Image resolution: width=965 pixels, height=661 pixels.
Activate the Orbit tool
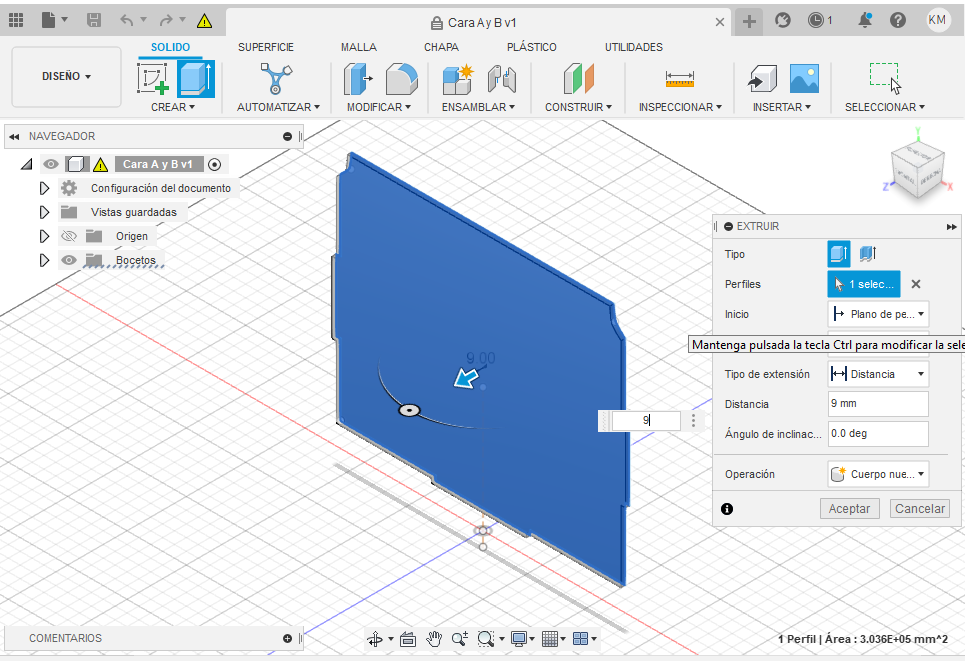(x=376, y=638)
